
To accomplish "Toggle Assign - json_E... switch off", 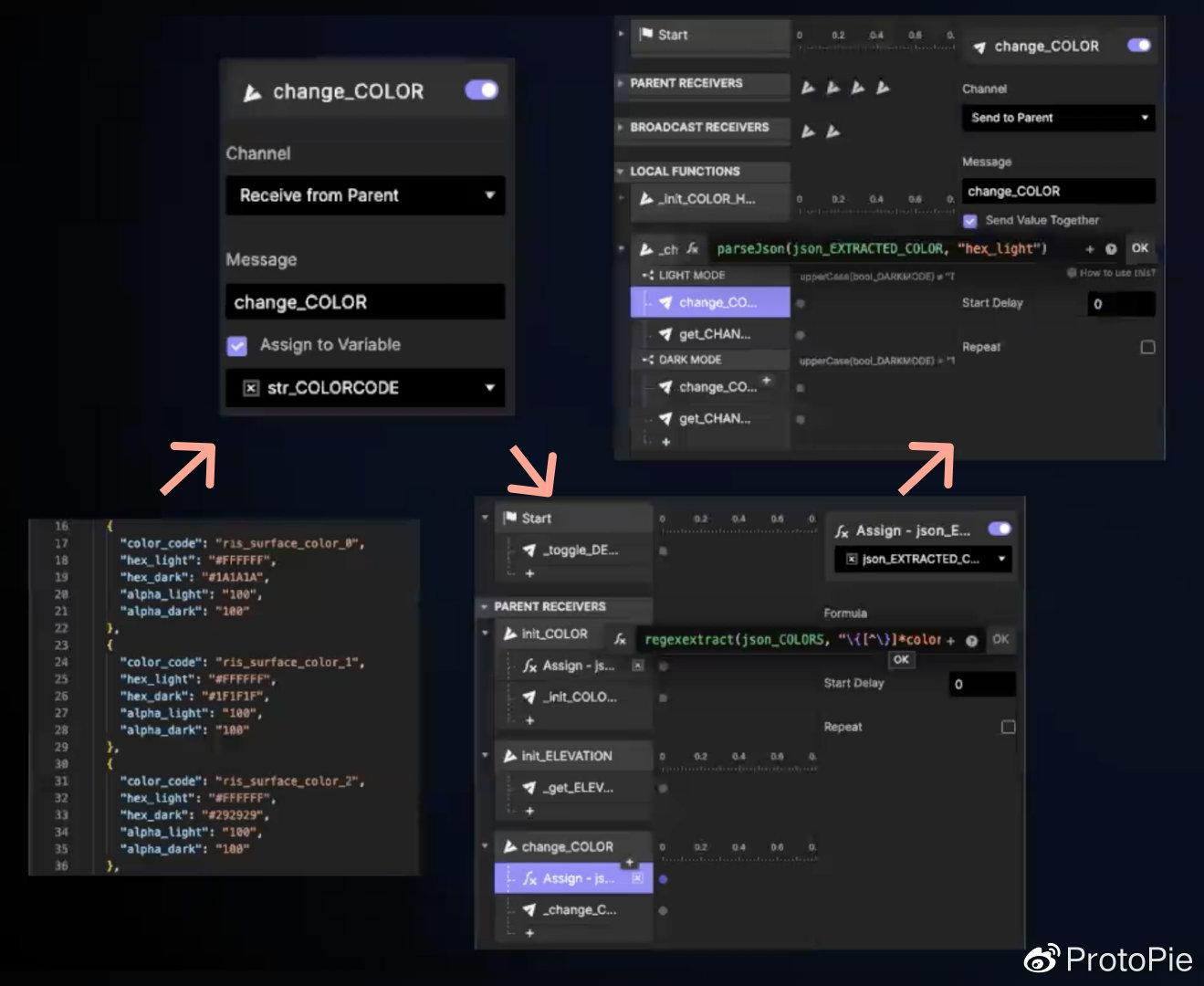I will tap(1000, 529).
